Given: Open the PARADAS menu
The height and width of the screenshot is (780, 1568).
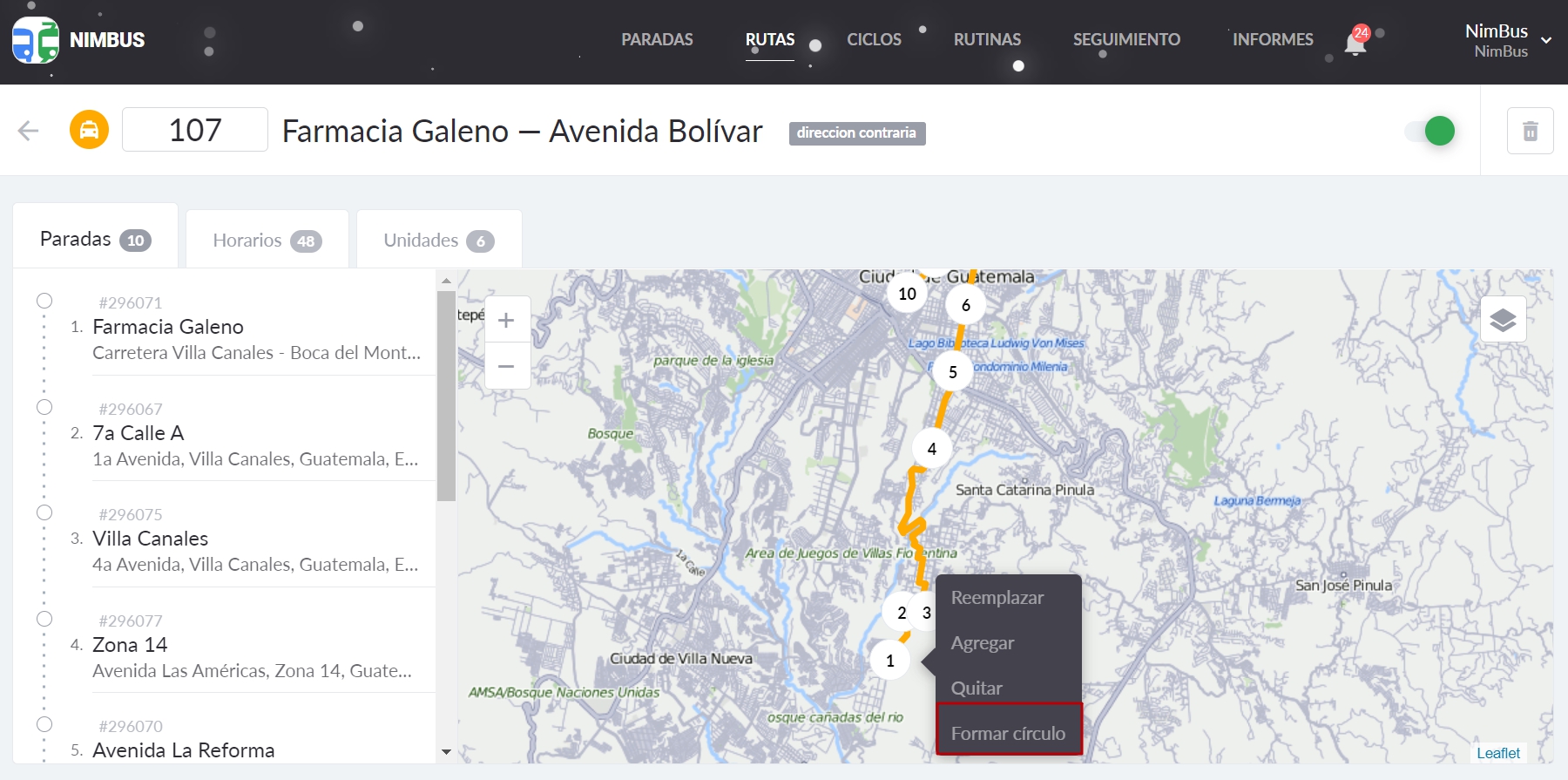Looking at the screenshot, I should [x=657, y=39].
